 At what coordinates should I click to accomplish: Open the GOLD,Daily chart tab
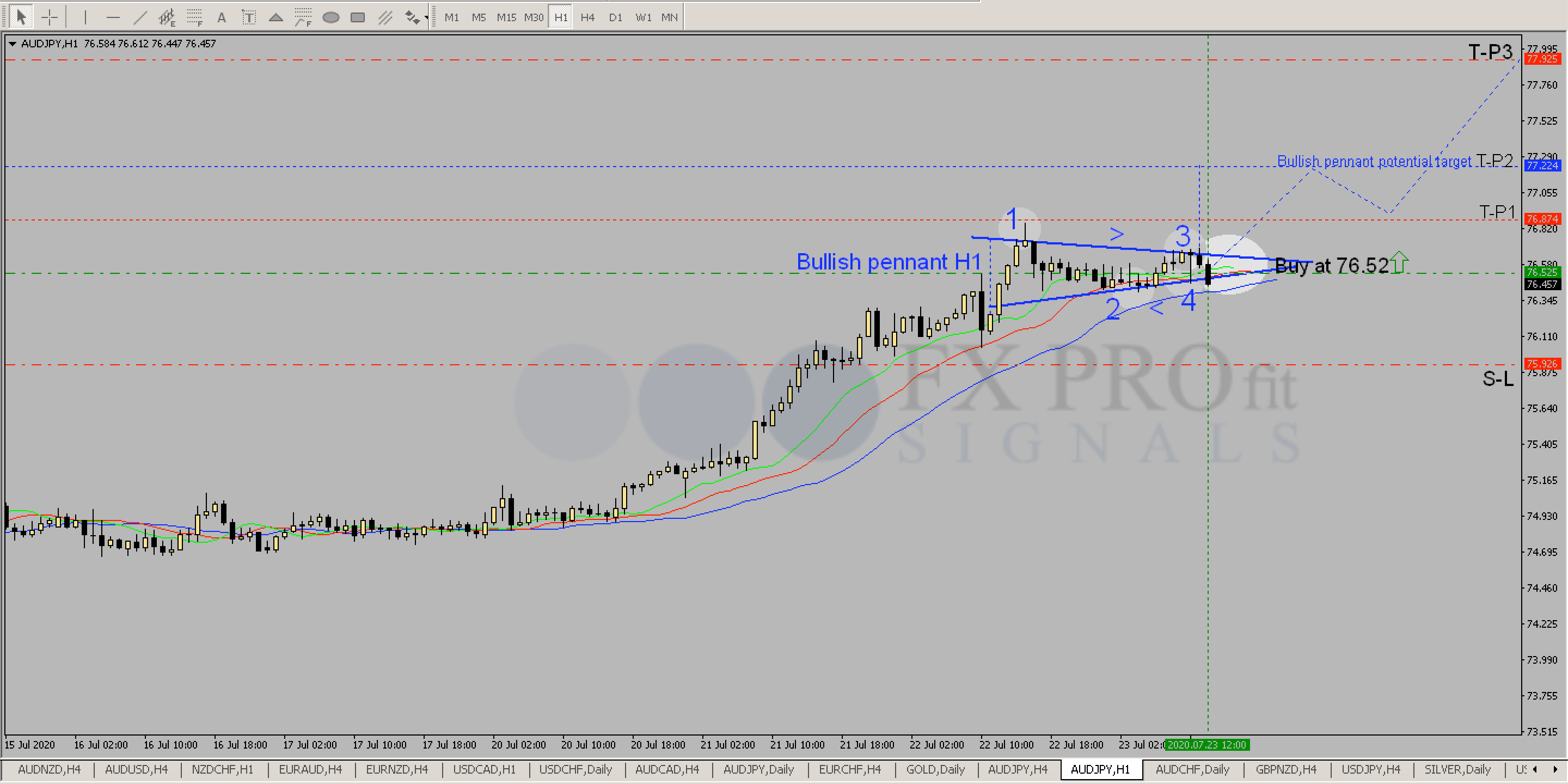pos(935,769)
